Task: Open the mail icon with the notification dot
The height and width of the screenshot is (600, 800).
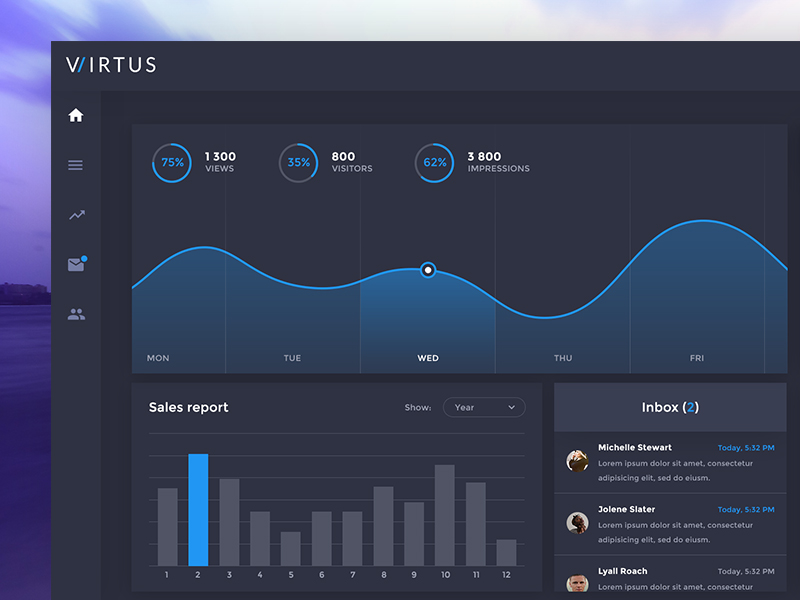Action: click(x=77, y=264)
